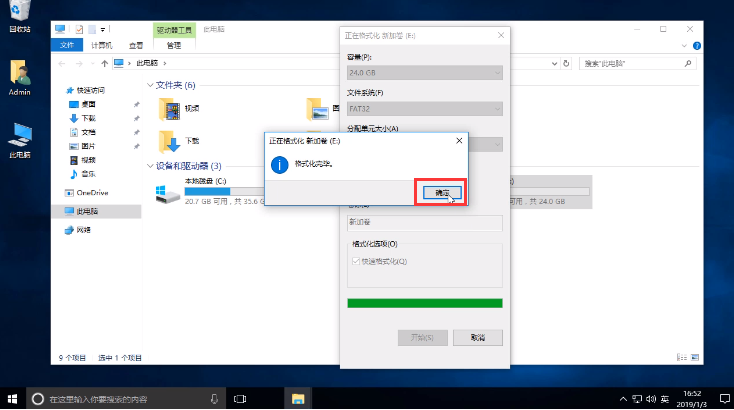734x410 pixels.
Task: Open the 文件系统 FAT32 dropdown
Action: pos(424,107)
